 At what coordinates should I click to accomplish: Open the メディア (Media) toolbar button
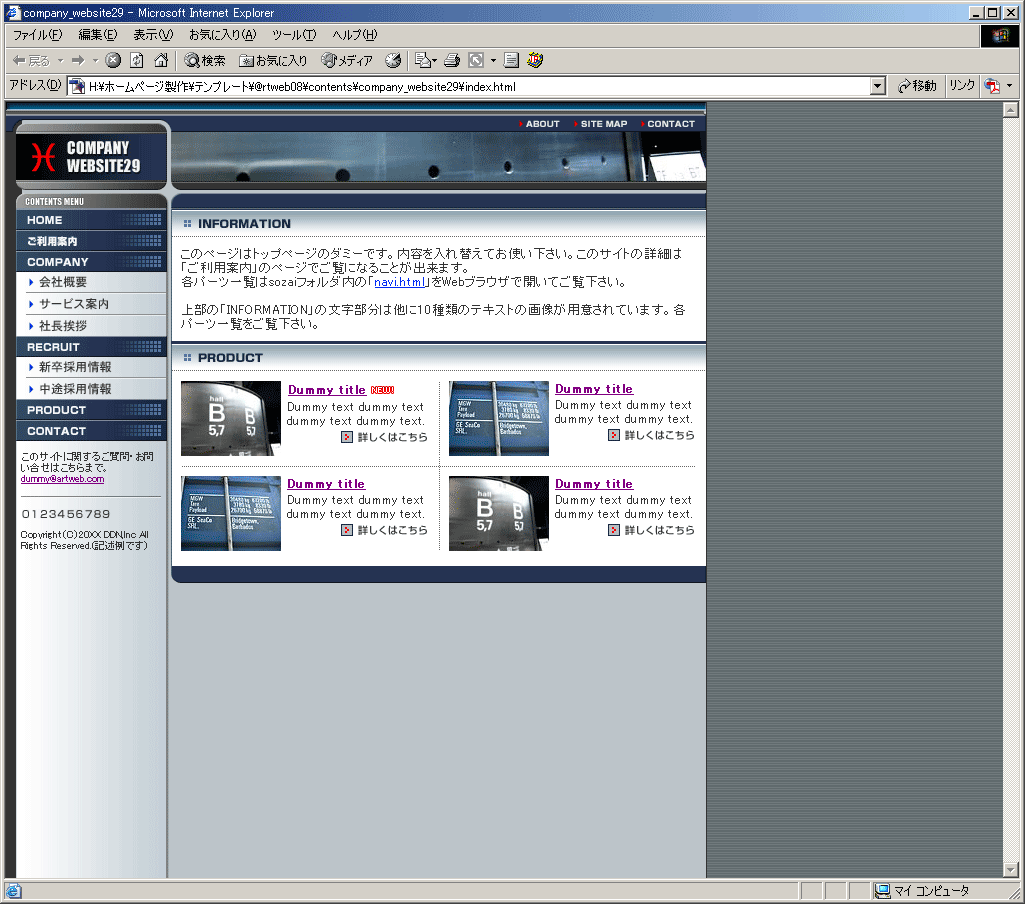point(347,61)
